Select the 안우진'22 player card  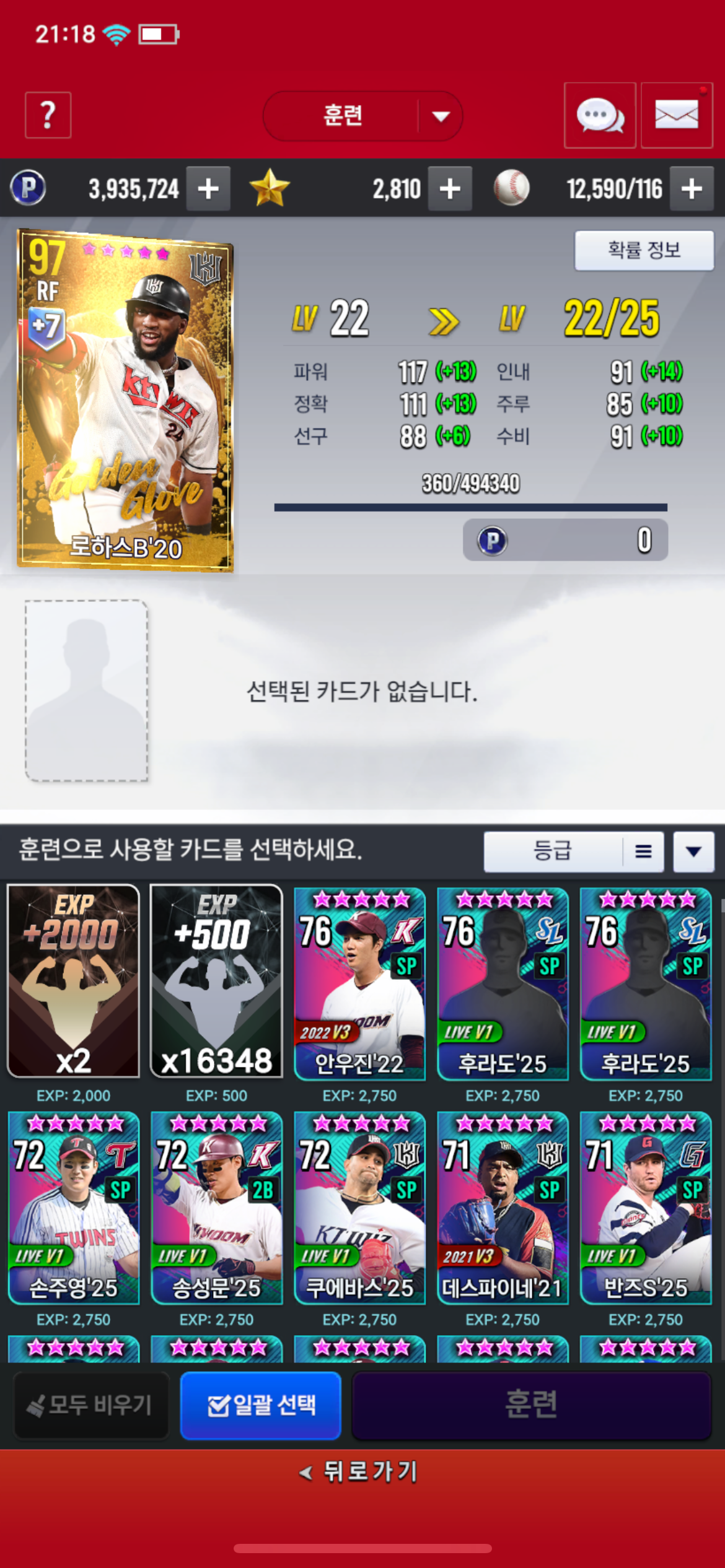359,984
